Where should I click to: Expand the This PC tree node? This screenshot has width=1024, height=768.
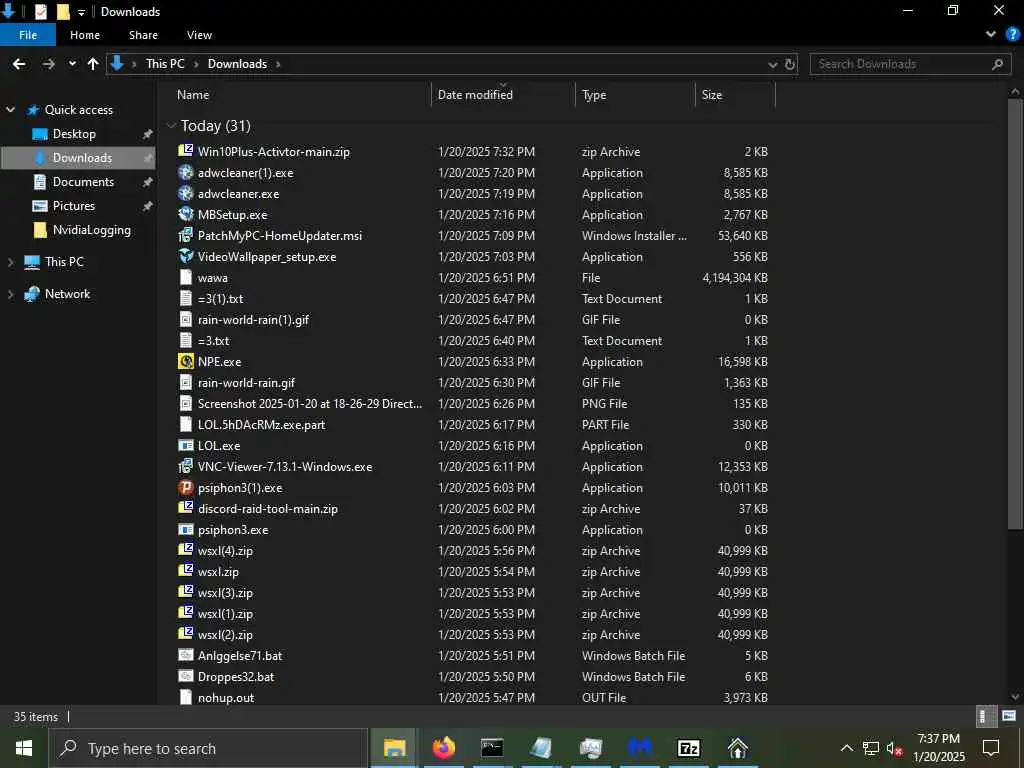[x=10, y=262]
